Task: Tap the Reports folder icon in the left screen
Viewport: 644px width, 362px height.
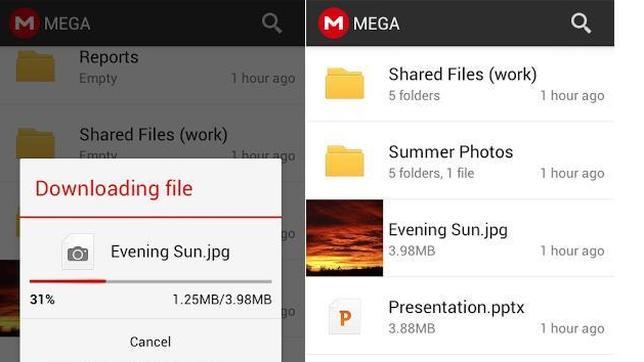Action: (x=35, y=66)
